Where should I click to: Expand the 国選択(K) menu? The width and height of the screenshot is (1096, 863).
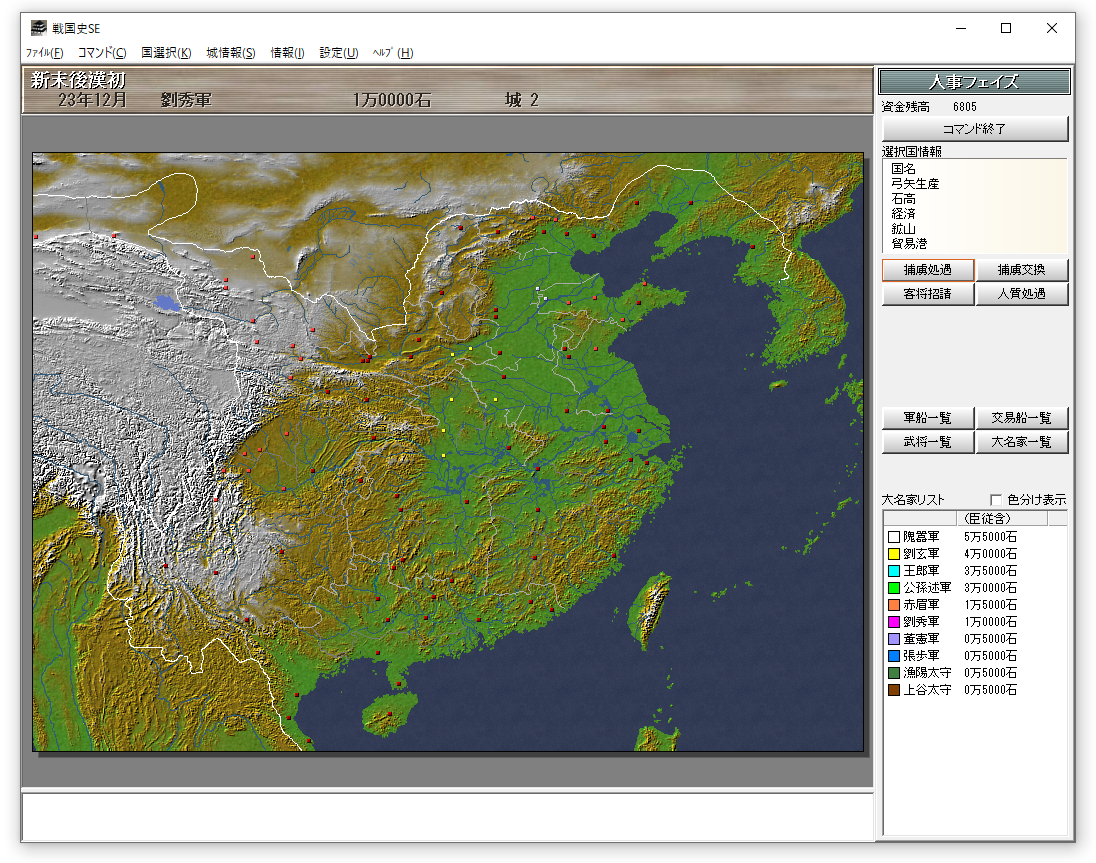[166, 53]
